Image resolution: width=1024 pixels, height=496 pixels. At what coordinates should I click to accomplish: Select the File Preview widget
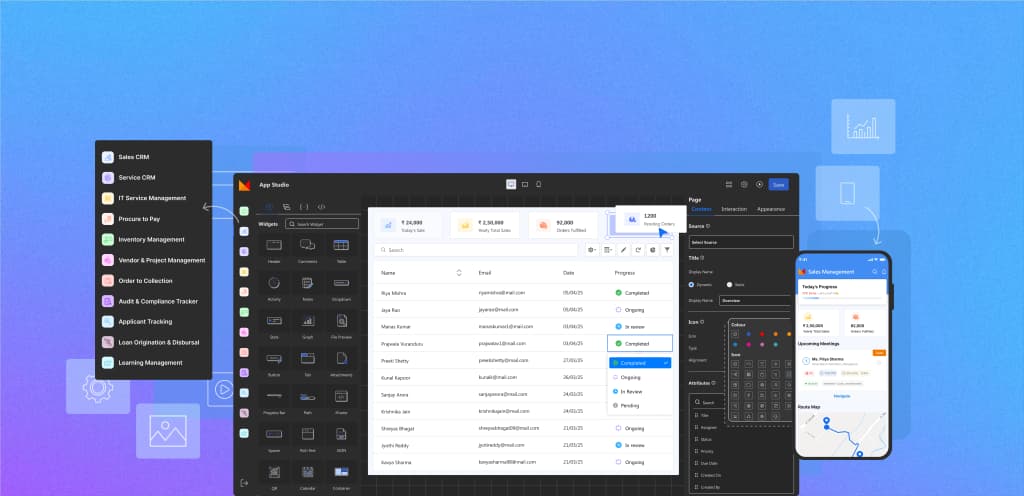[x=341, y=322]
